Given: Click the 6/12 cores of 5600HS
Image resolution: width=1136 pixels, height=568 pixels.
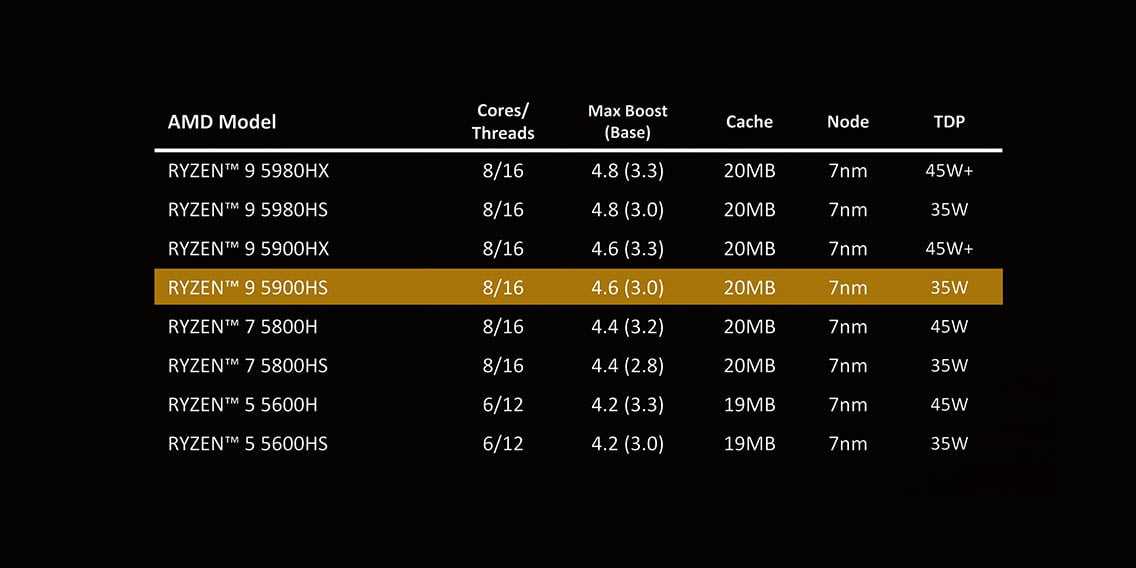Looking at the screenshot, I should [x=503, y=443].
